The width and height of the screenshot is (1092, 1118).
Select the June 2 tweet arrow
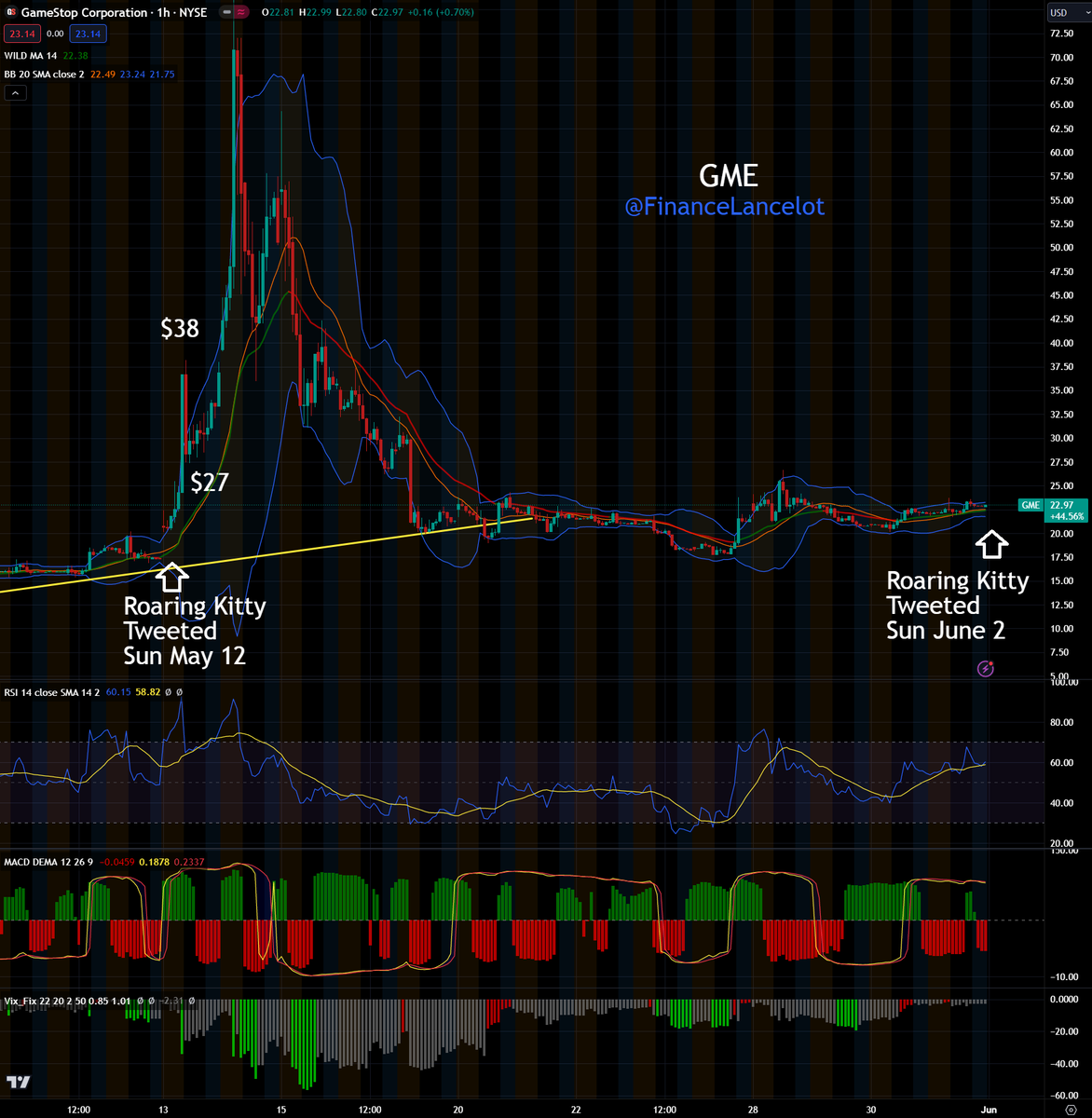point(993,545)
